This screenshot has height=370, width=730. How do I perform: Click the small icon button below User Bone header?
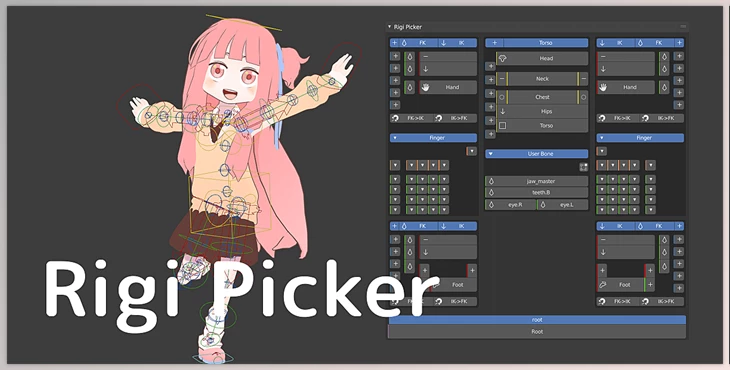583,167
